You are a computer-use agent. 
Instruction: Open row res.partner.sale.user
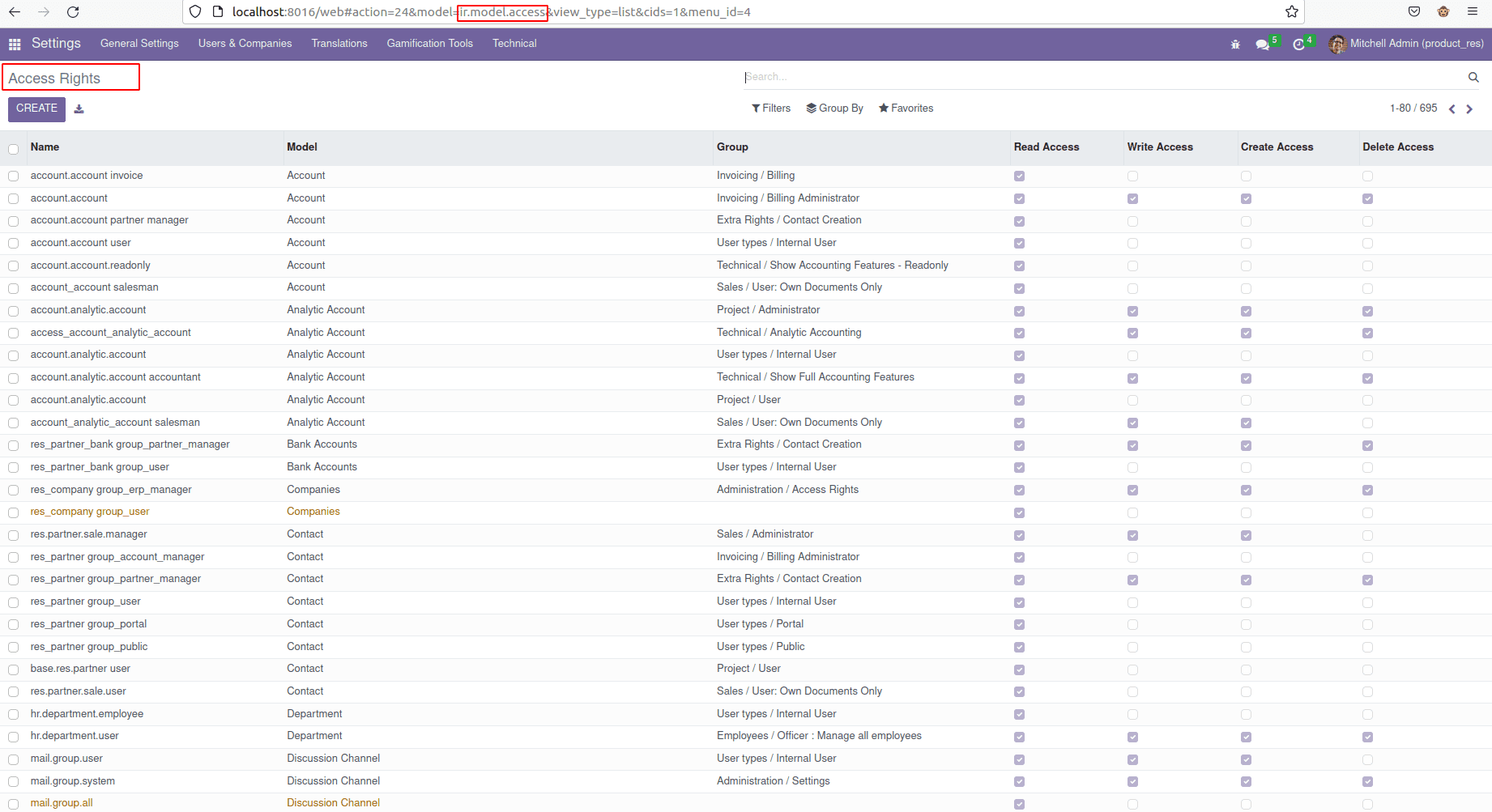tap(79, 691)
